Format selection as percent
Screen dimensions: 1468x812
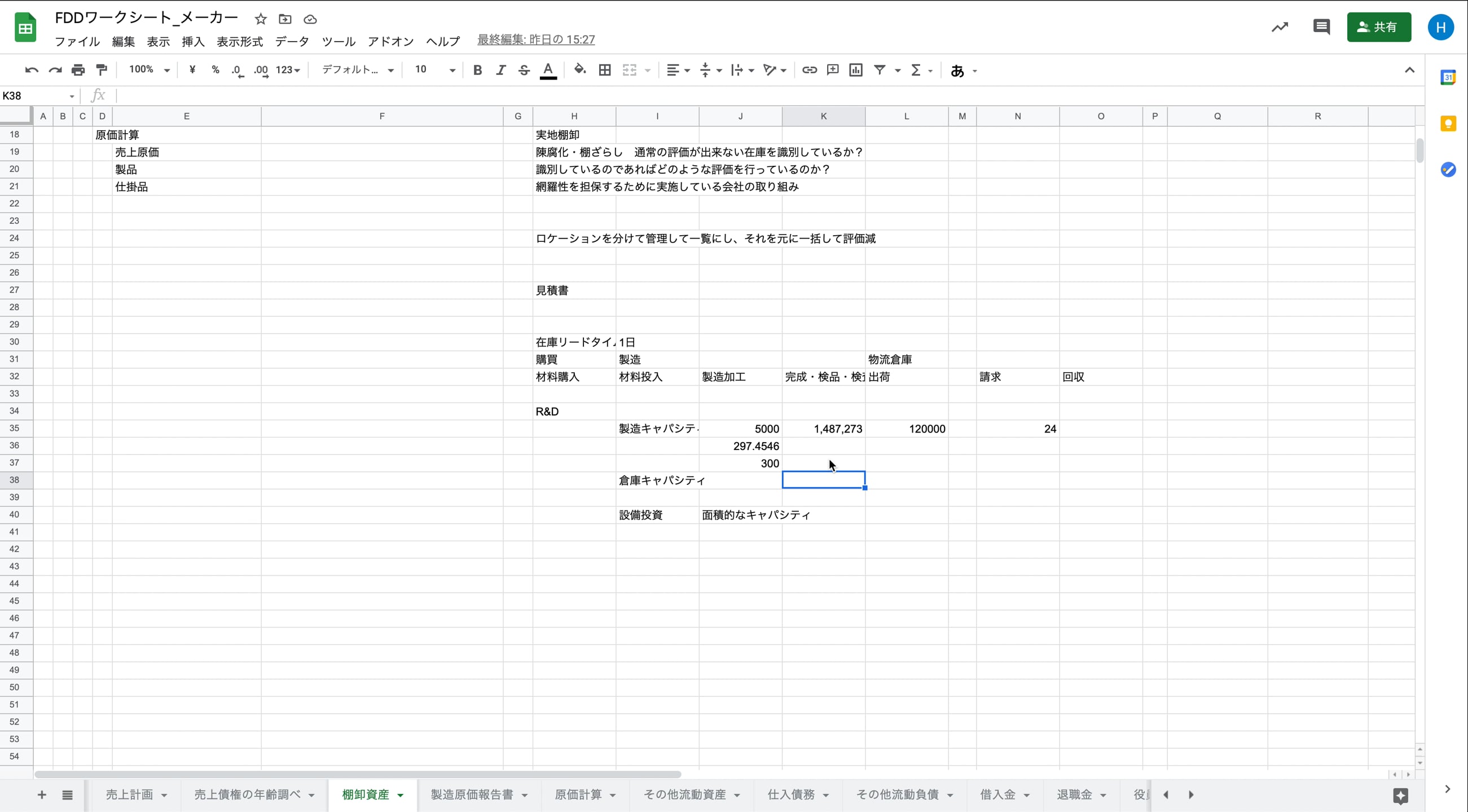215,69
